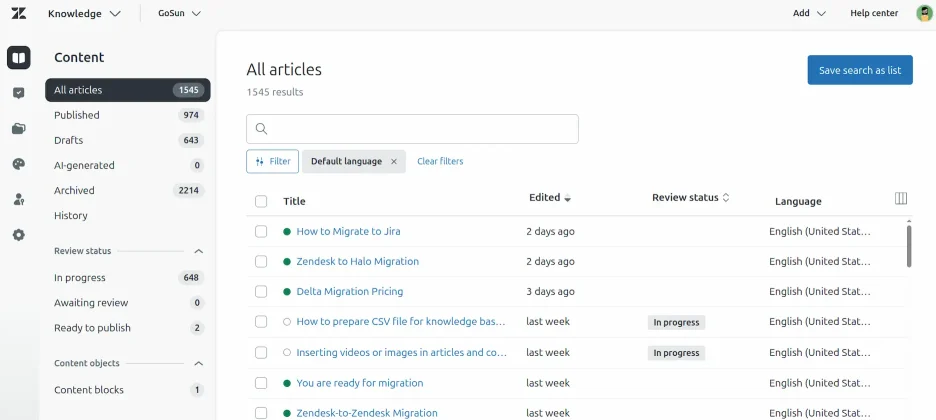The height and width of the screenshot is (420, 936).
Task: Click the Language column header
Action: pyautogui.click(x=798, y=202)
